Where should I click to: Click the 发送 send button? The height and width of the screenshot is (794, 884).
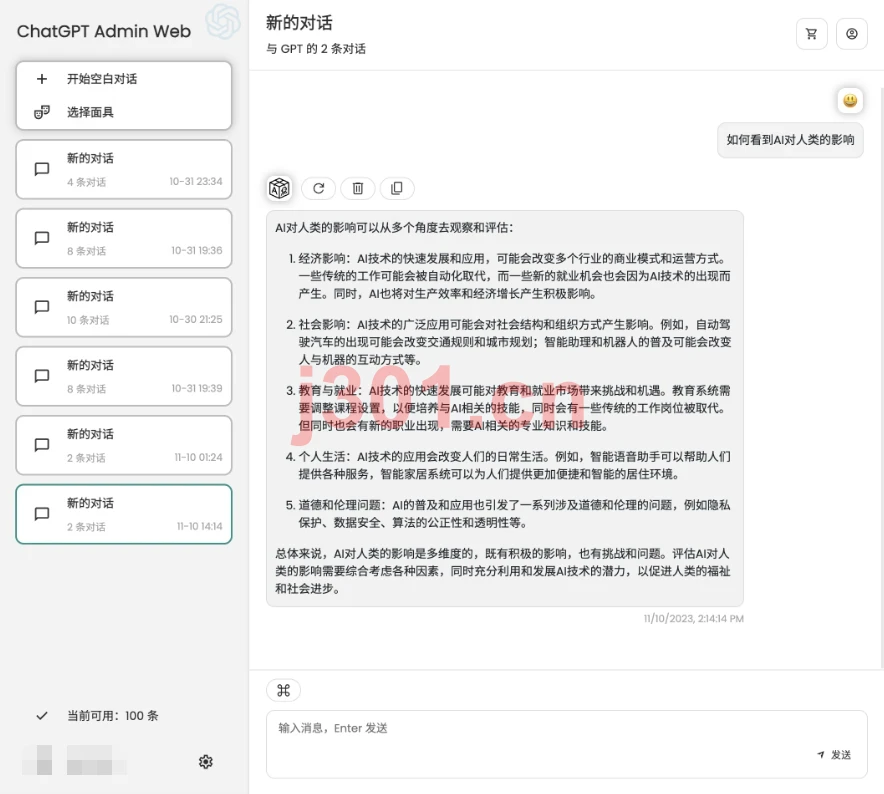pos(834,755)
